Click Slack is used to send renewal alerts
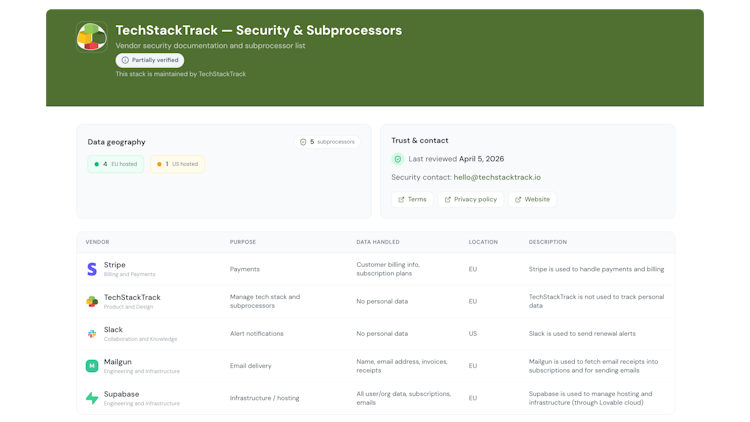The height and width of the screenshot is (422, 750). [582, 333]
